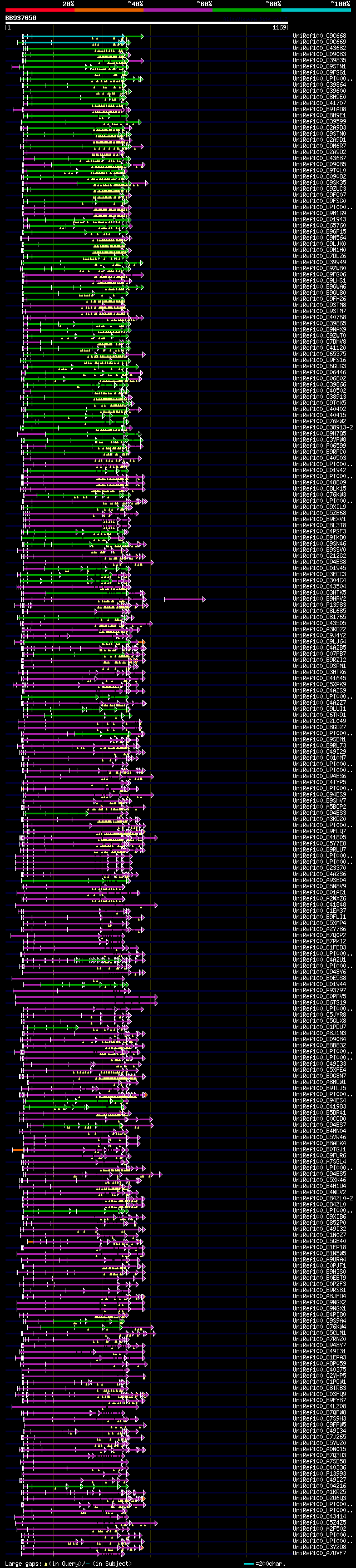
Task: Select the green ~80% identity legend bar
Action: pos(247,10)
